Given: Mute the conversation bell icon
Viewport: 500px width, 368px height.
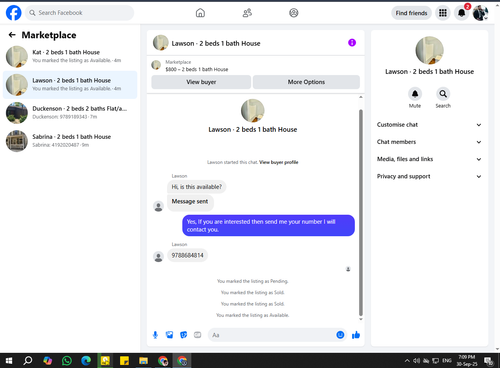Looking at the screenshot, I should click(x=415, y=94).
